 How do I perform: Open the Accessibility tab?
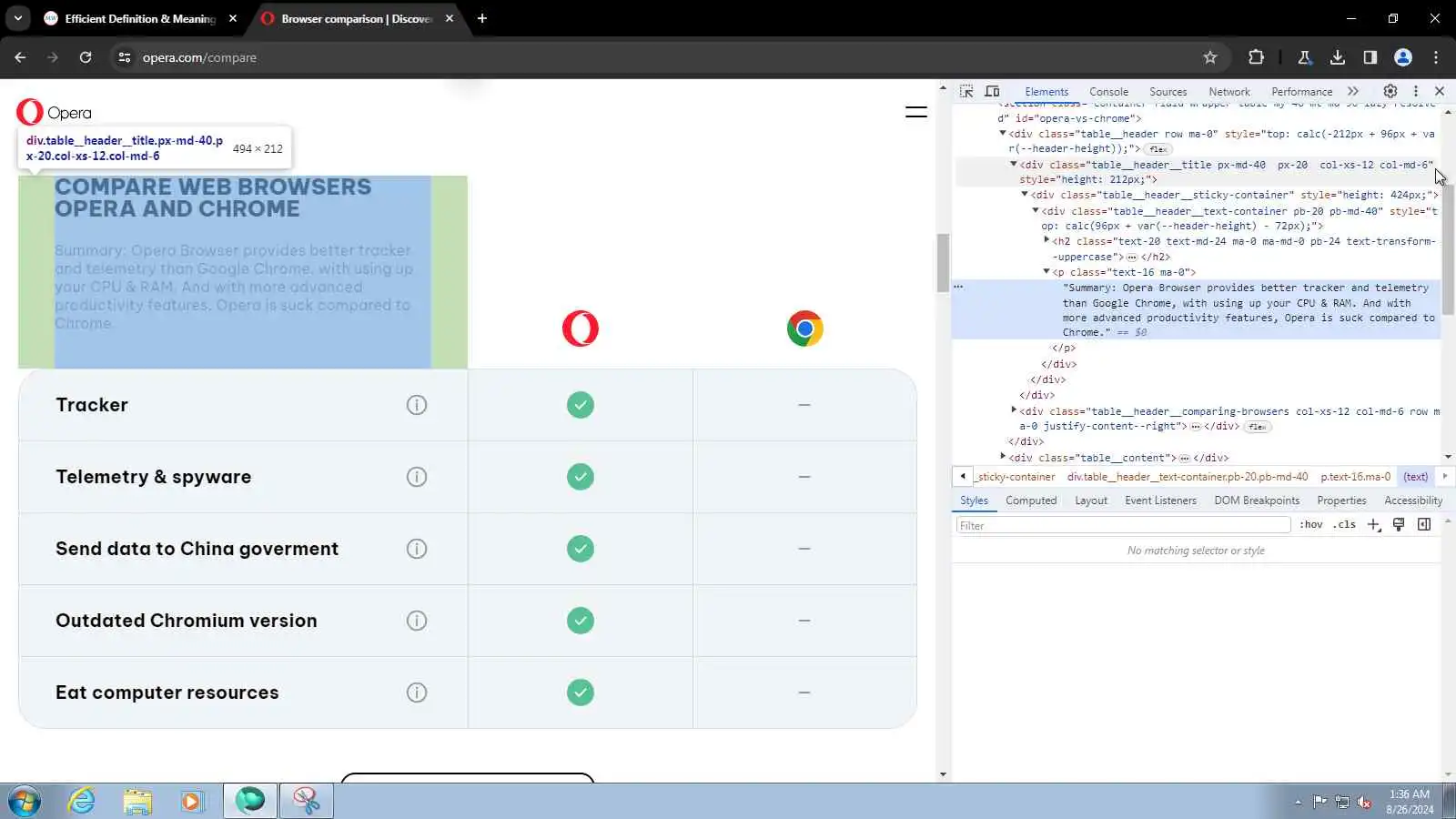[x=1413, y=500]
